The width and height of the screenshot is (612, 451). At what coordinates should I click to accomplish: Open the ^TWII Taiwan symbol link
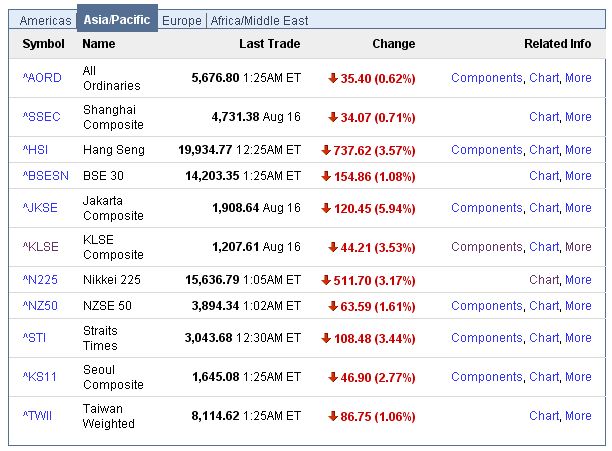38,416
